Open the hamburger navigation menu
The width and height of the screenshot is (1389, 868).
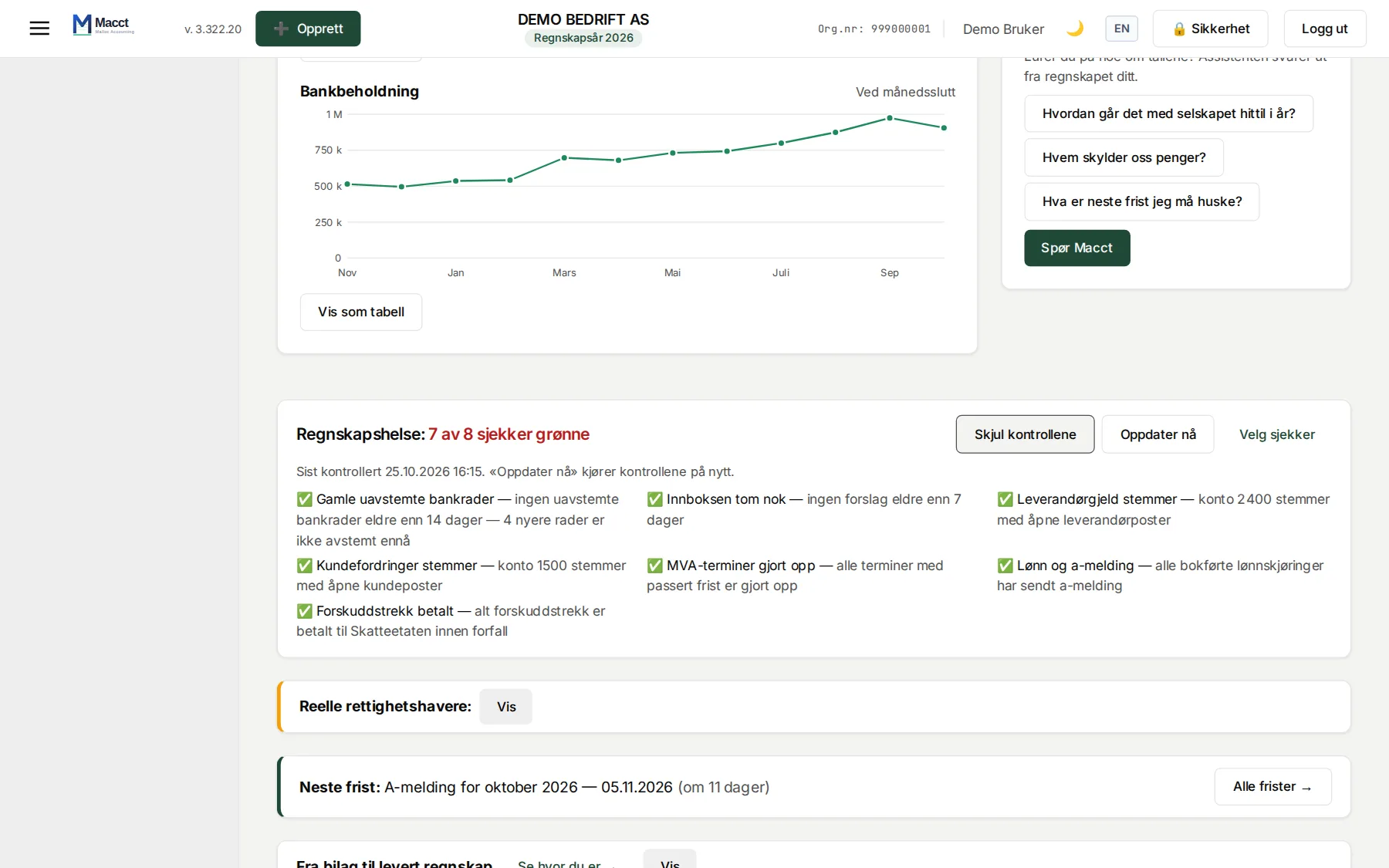39,29
